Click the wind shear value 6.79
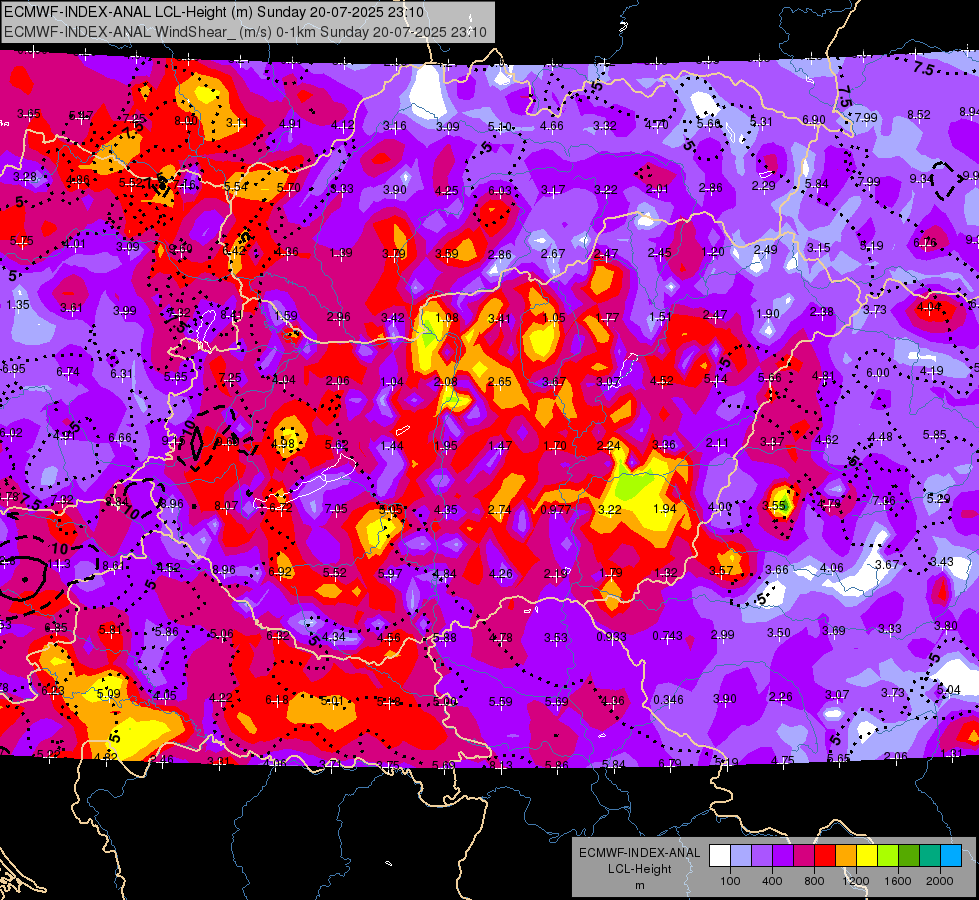Viewport: 979px width, 900px height. tap(670, 763)
